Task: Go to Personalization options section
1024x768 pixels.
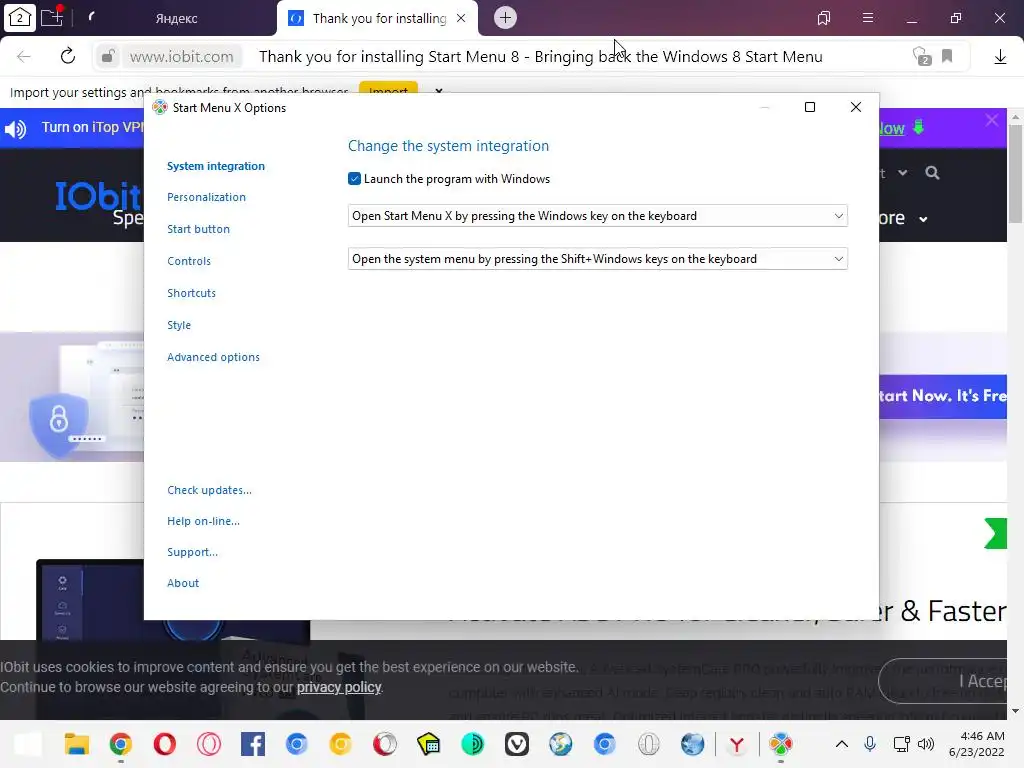Action: point(206,197)
